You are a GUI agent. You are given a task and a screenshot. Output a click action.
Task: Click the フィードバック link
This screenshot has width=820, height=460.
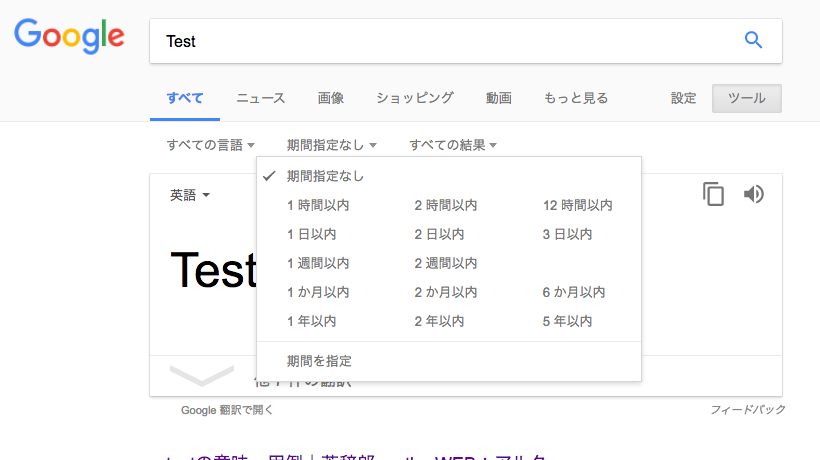click(x=747, y=410)
